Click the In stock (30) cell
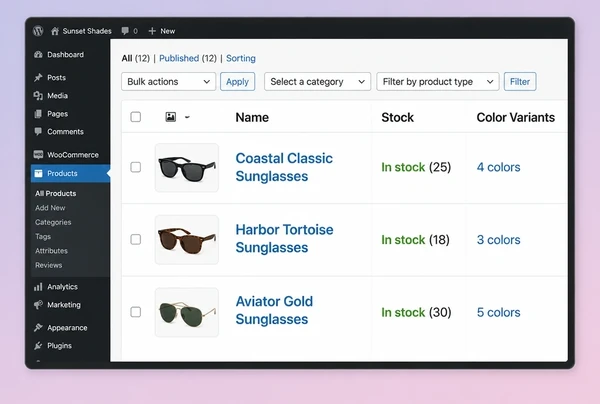The image size is (600, 404). point(416,313)
